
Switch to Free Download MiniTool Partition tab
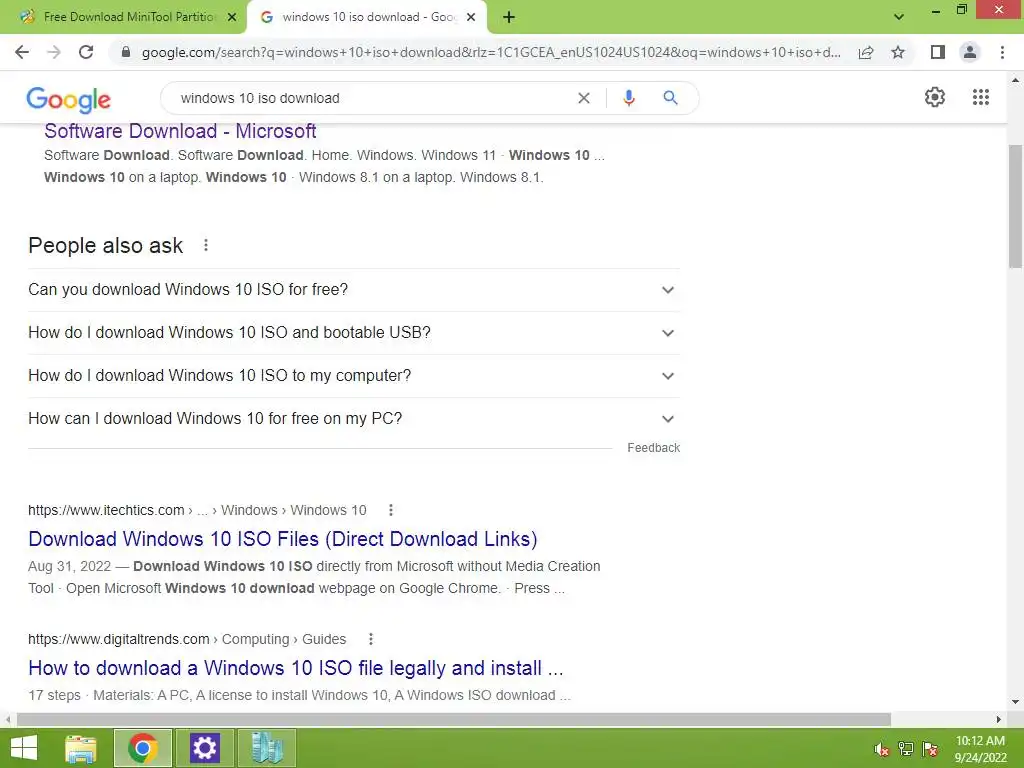click(x=124, y=17)
